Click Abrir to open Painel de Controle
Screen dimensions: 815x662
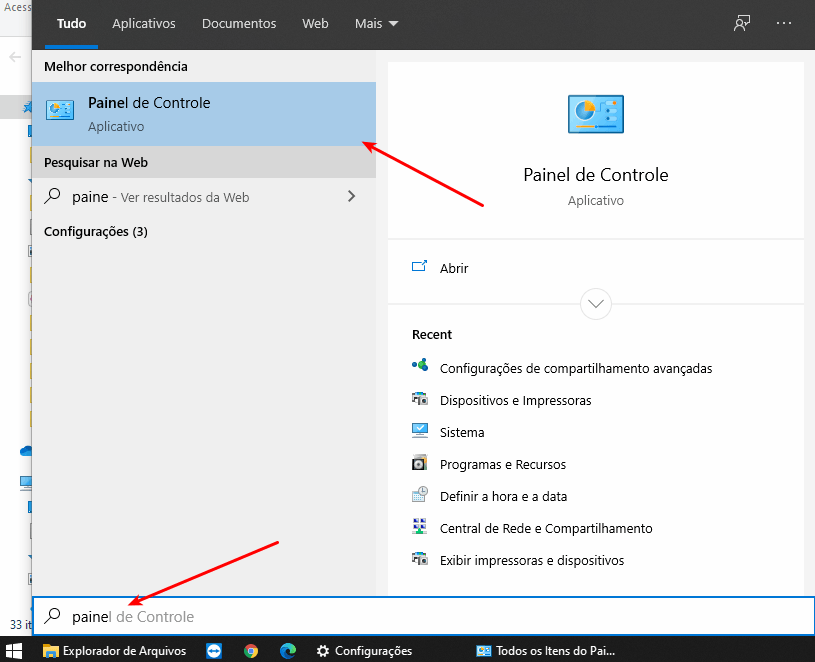coord(454,268)
